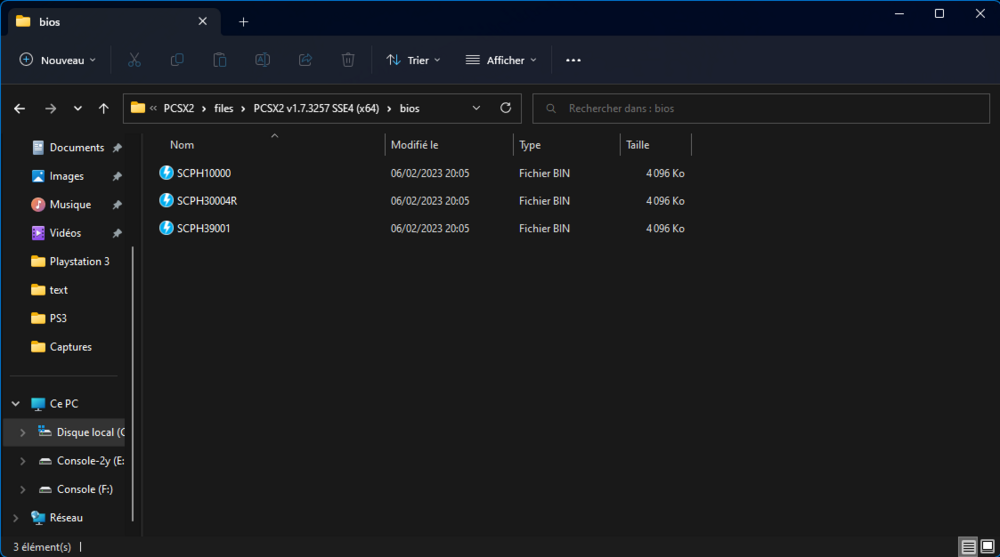1000x557 pixels.
Task: Click the Copy icon in toolbar
Action: pyautogui.click(x=177, y=60)
